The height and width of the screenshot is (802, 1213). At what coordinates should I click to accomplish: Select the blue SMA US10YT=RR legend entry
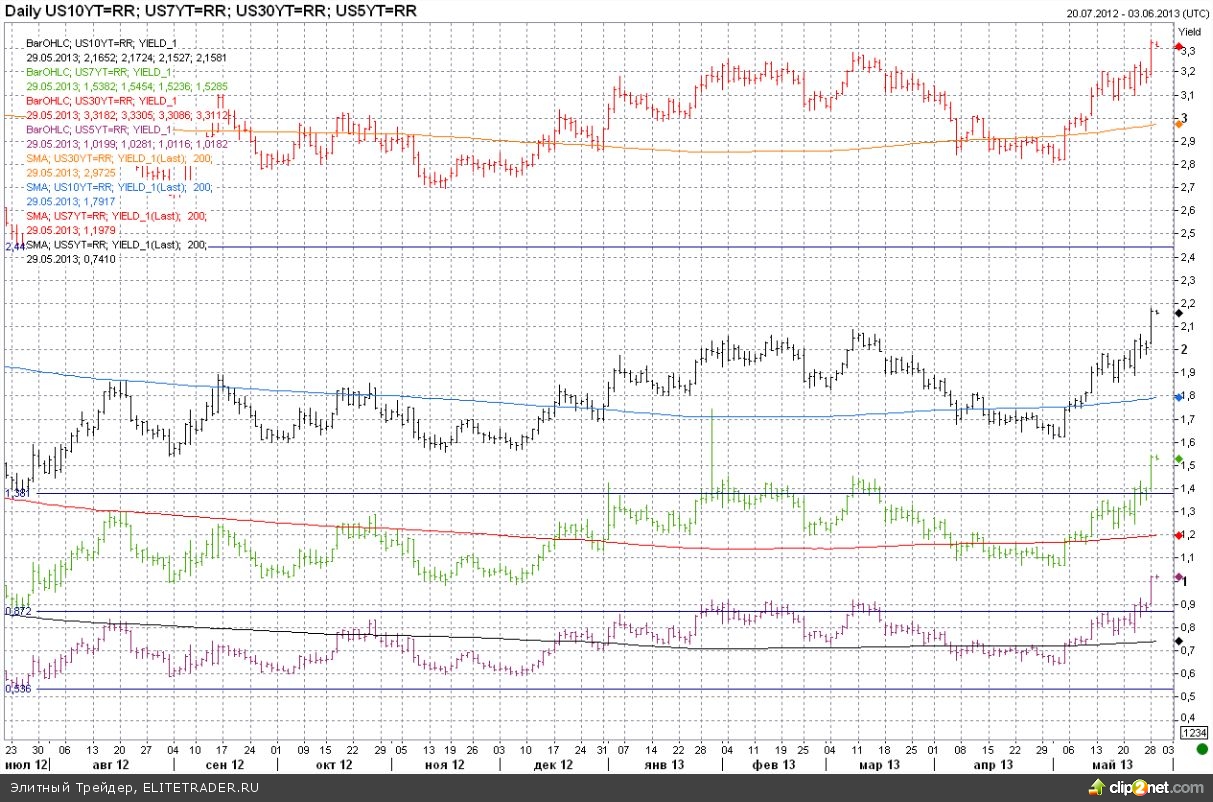116,187
